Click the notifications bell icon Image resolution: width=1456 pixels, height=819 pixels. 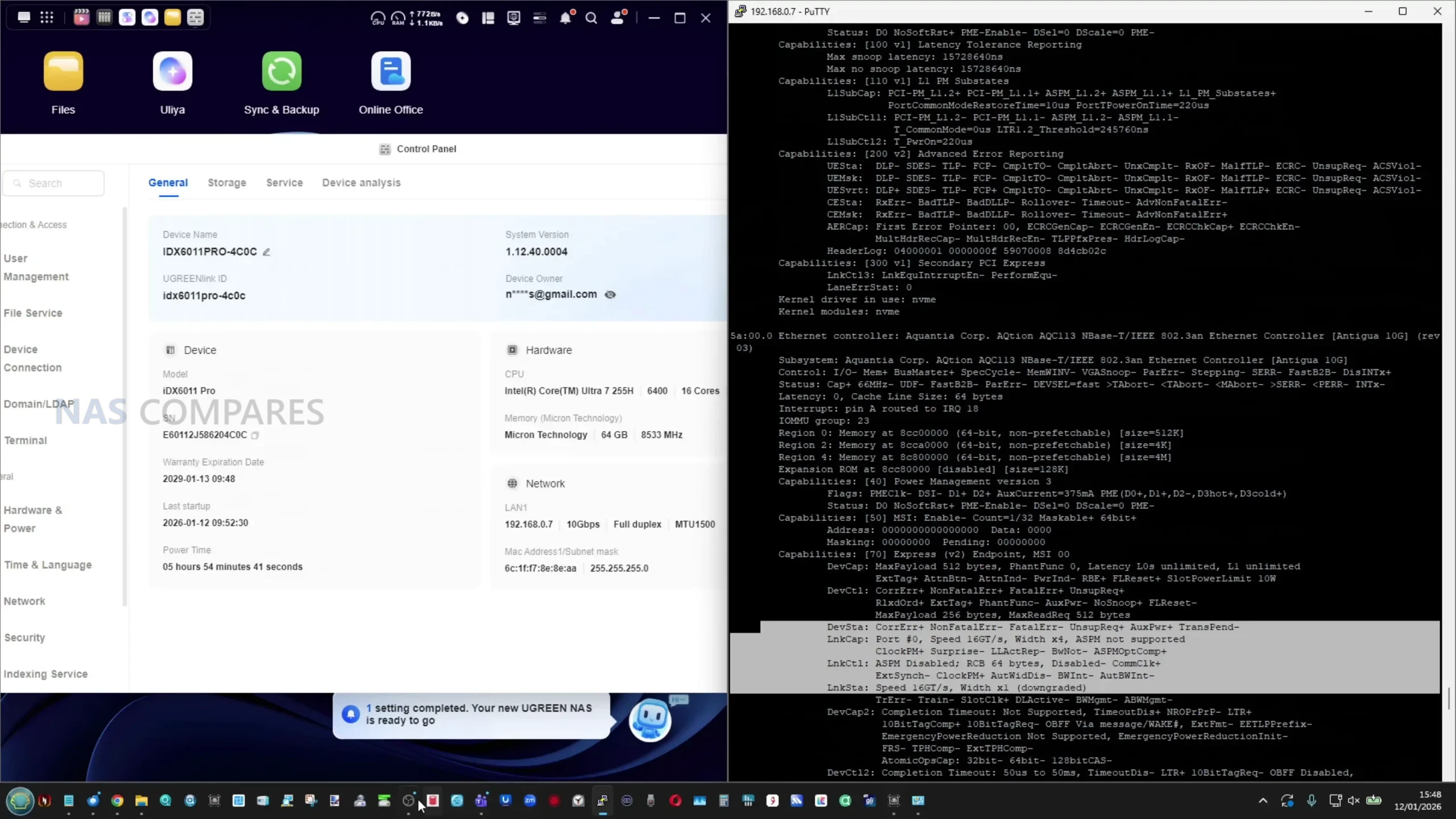[x=565, y=18]
